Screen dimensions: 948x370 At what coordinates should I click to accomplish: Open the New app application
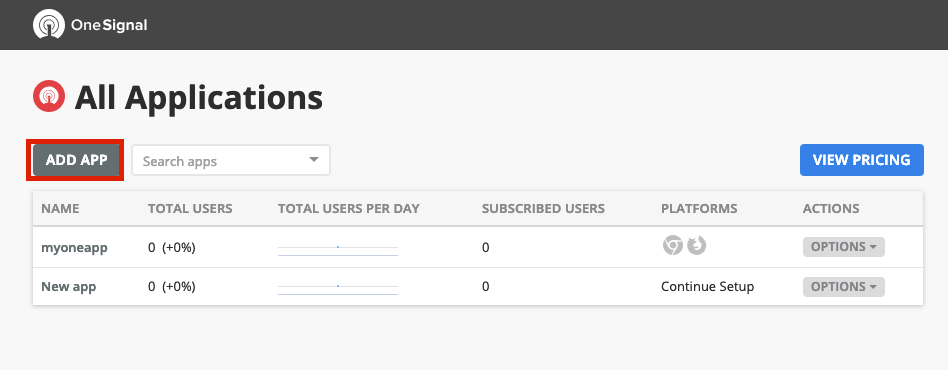(68, 287)
